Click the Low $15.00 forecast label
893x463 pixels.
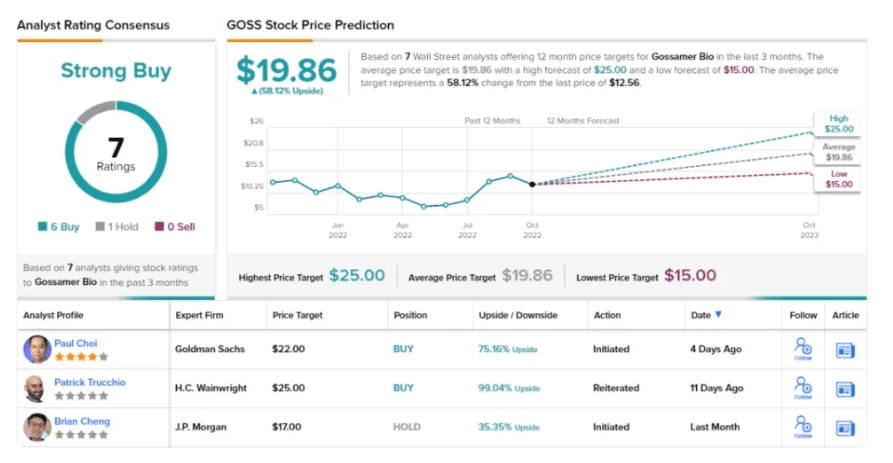click(839, 179)
